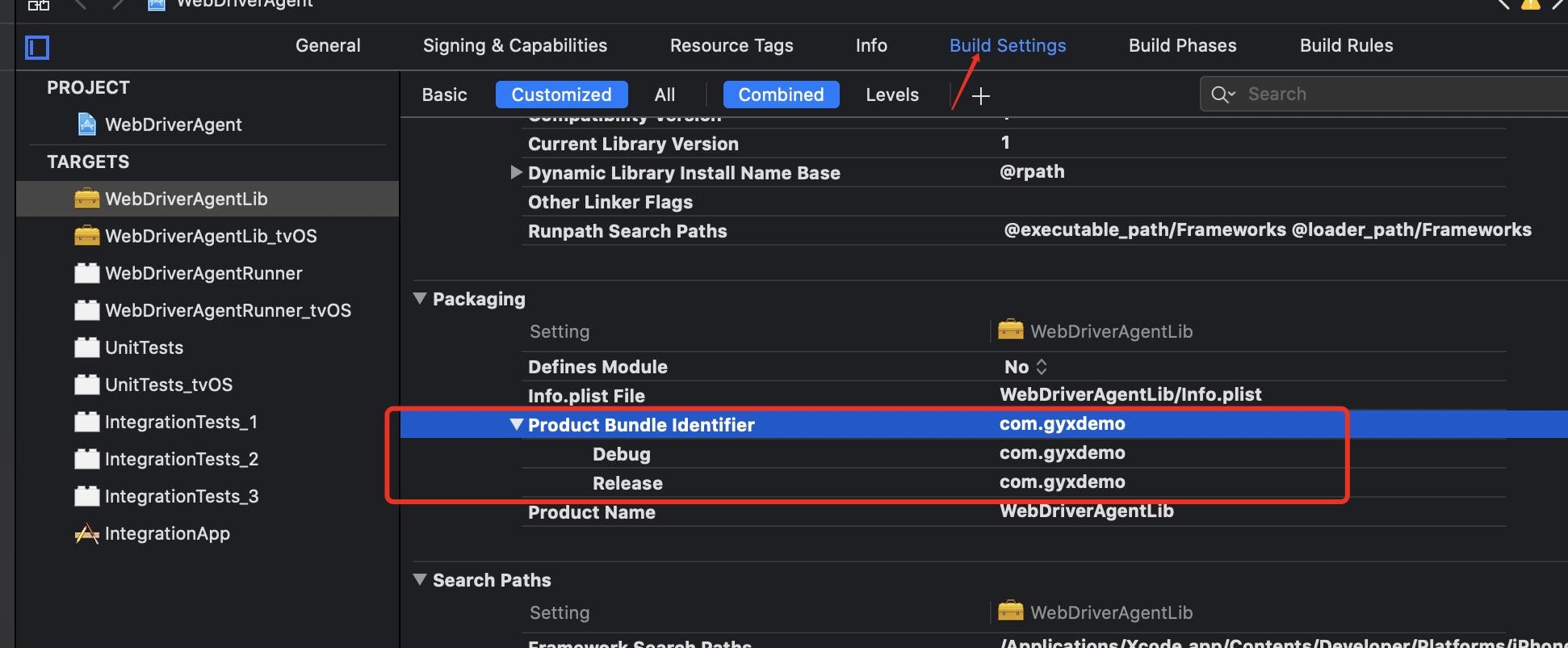This screenshot has height=648, width=1568.
Task: Click the IntegrationTests_2 bundle icon
Action: 86,459
